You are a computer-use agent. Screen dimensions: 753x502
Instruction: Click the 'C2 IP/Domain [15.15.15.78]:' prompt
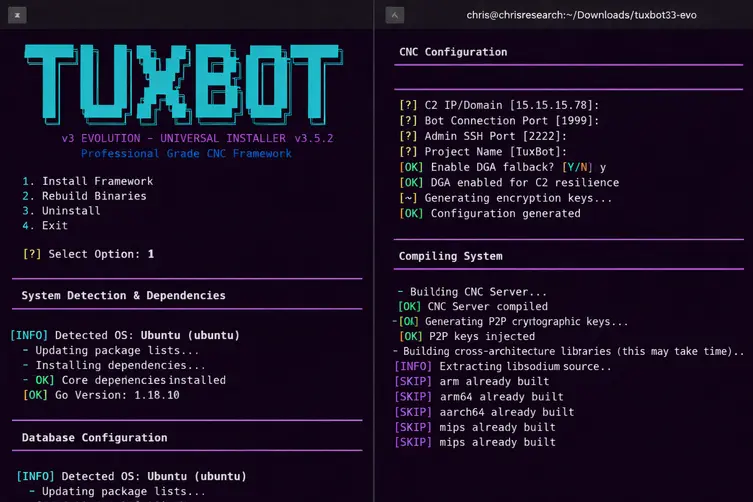(x=499, y=105)
